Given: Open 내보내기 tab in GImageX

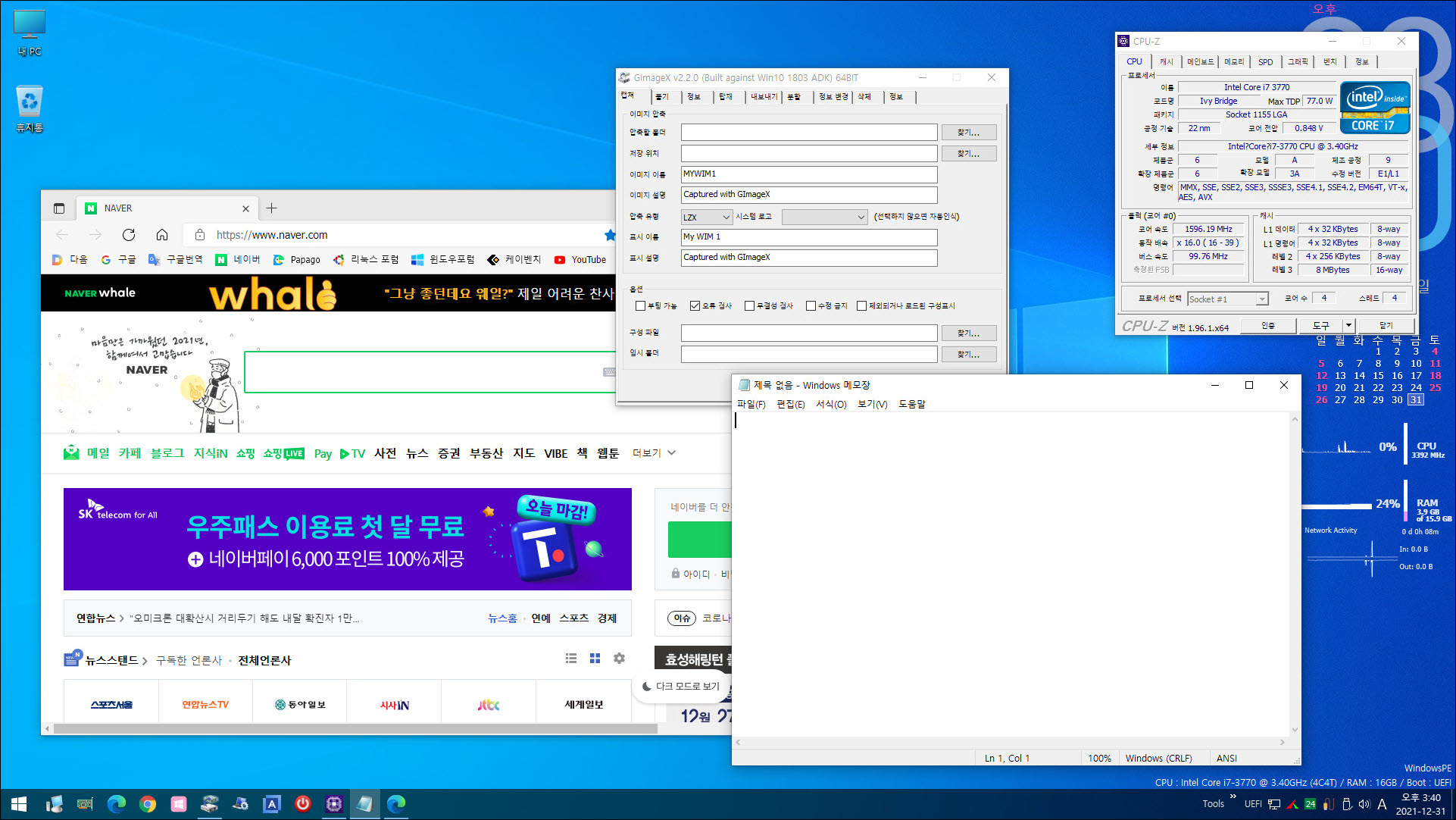Looking at the screenshot, I should point(764,97).
